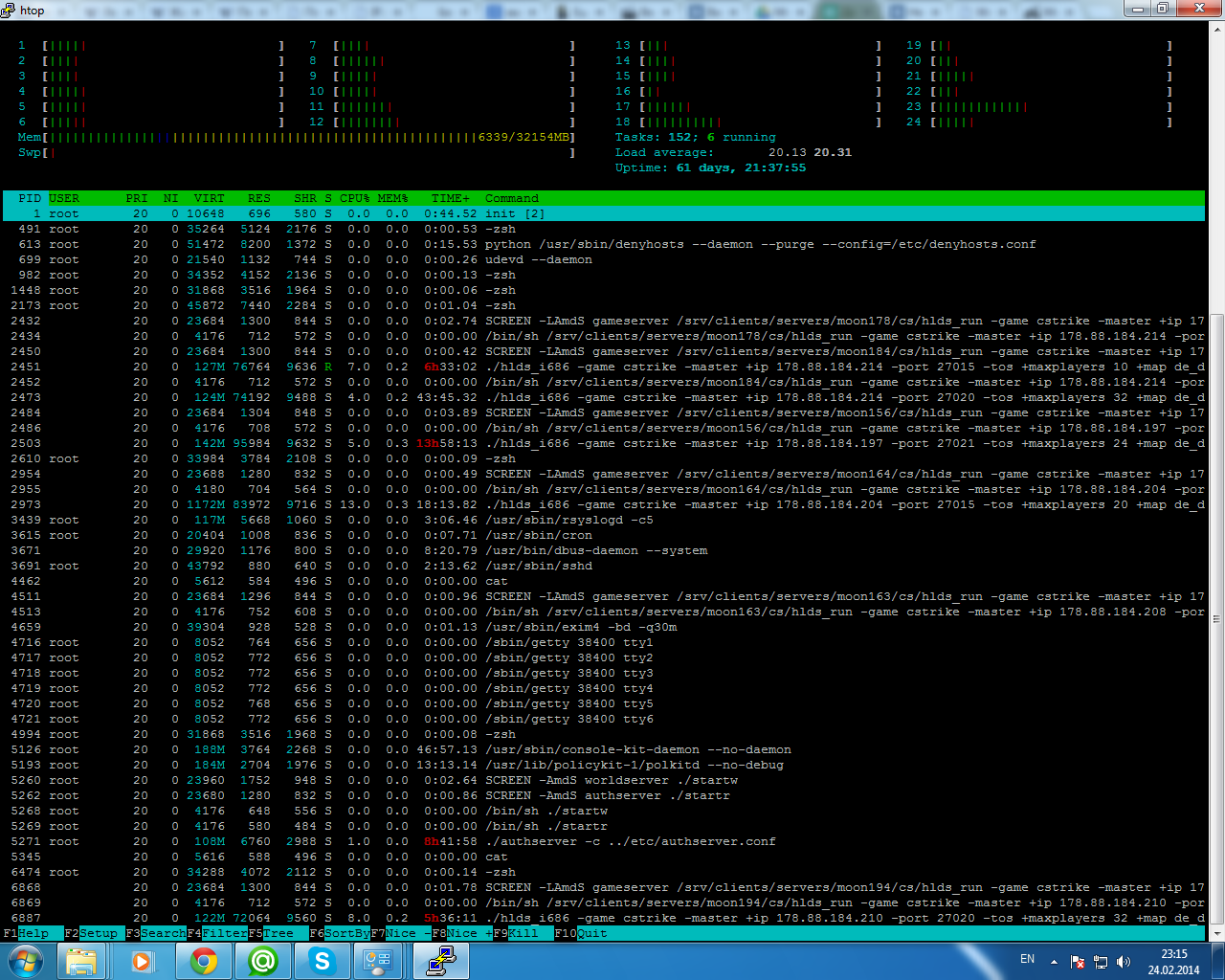Expand hidden system tray icons arrow
This screenshot has height=980, width=1225.
[1054, 962]
